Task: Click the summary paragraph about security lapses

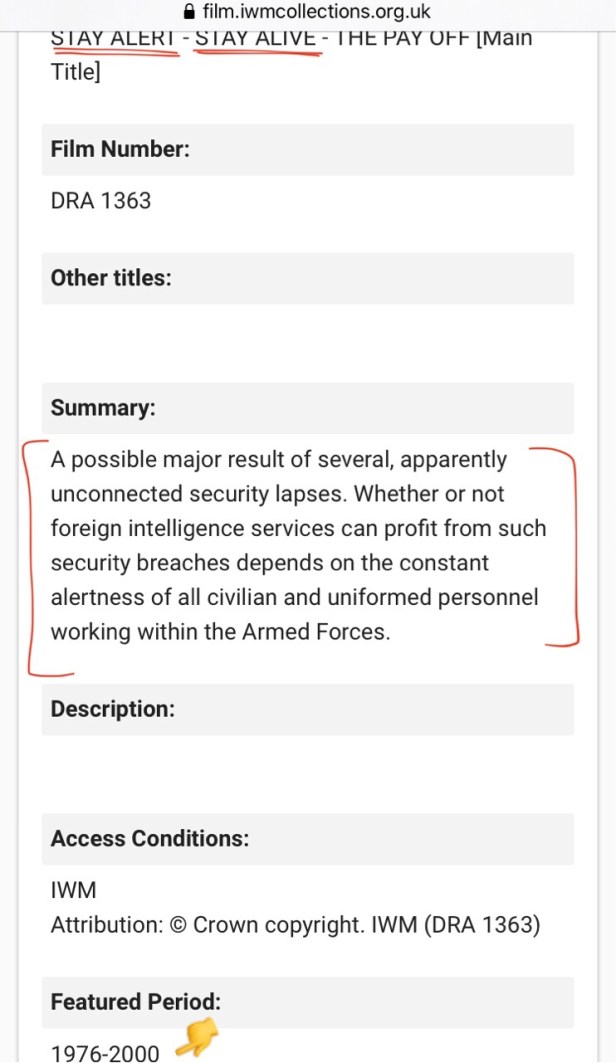Action: 298,546
